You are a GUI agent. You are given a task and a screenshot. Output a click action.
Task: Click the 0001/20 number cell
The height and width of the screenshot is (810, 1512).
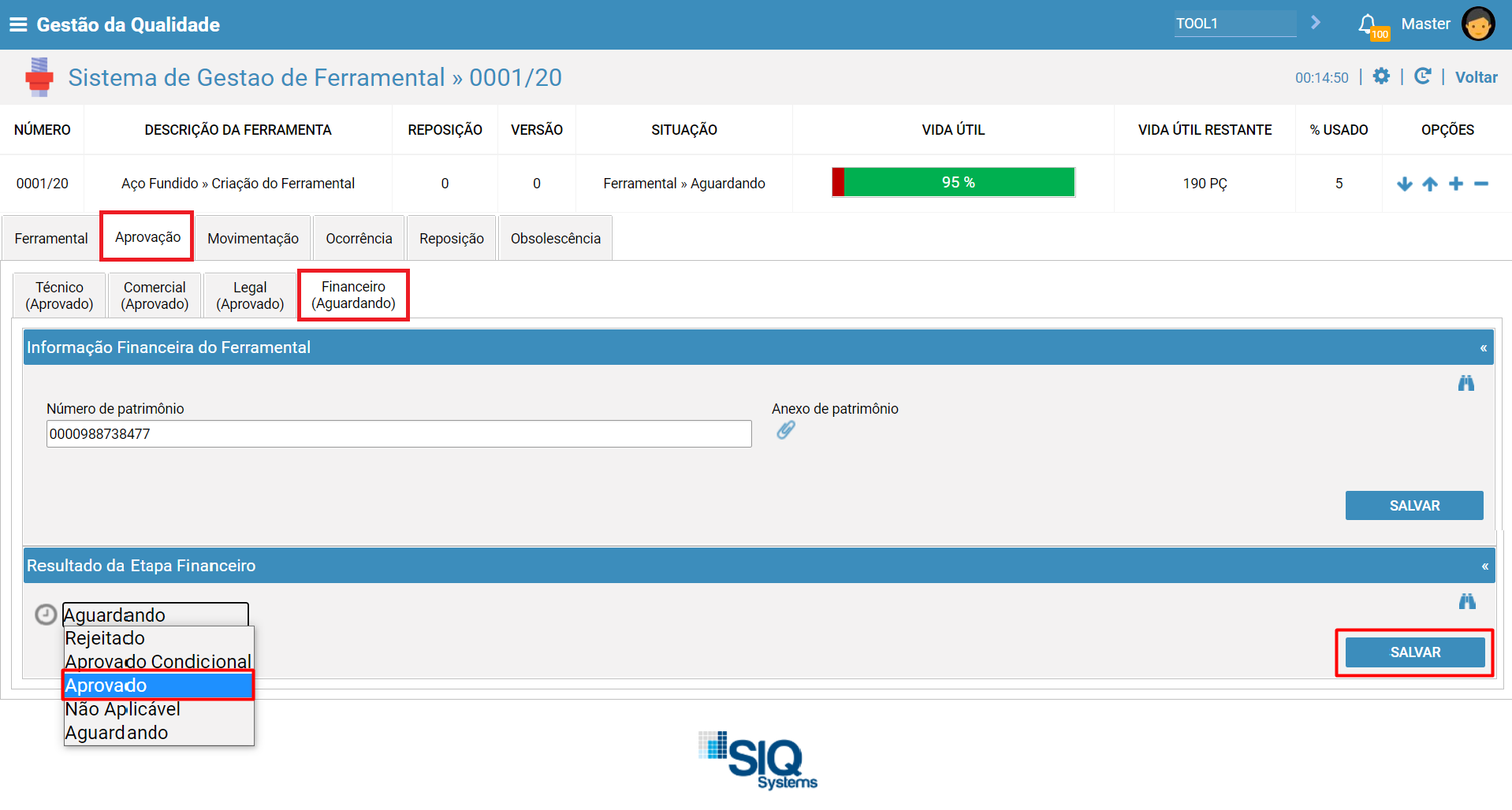(43, 184)
